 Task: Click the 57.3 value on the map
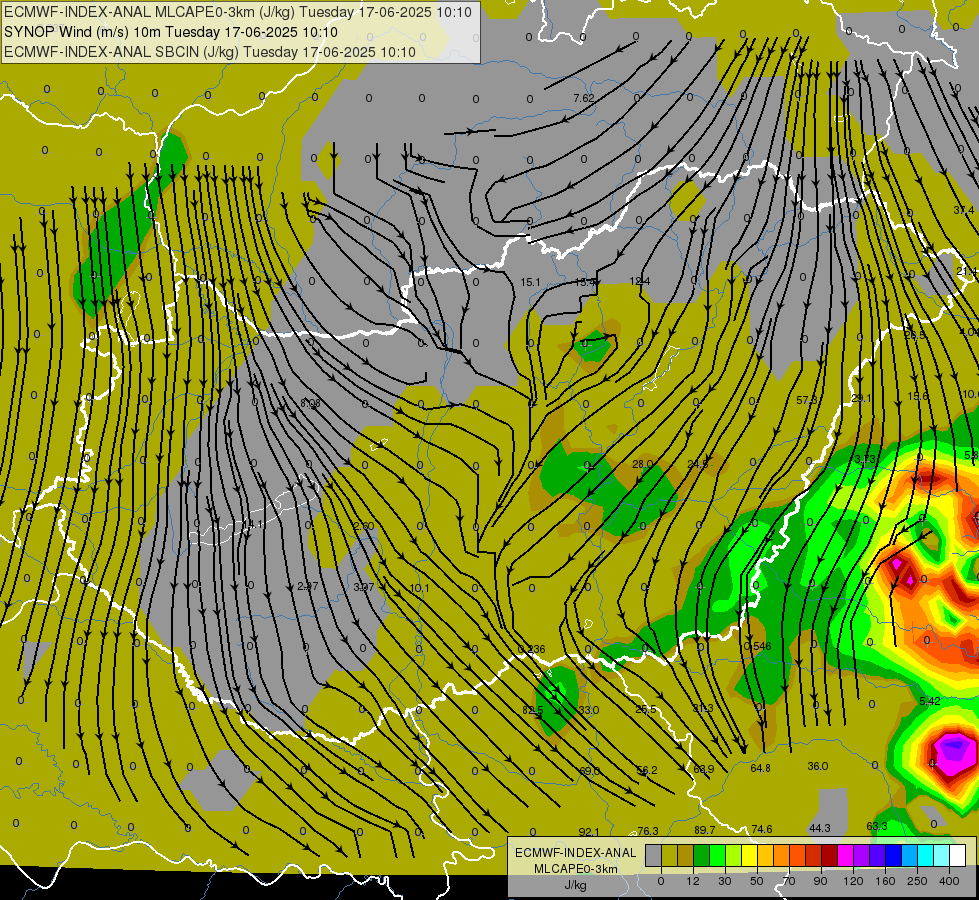[807, 400]
